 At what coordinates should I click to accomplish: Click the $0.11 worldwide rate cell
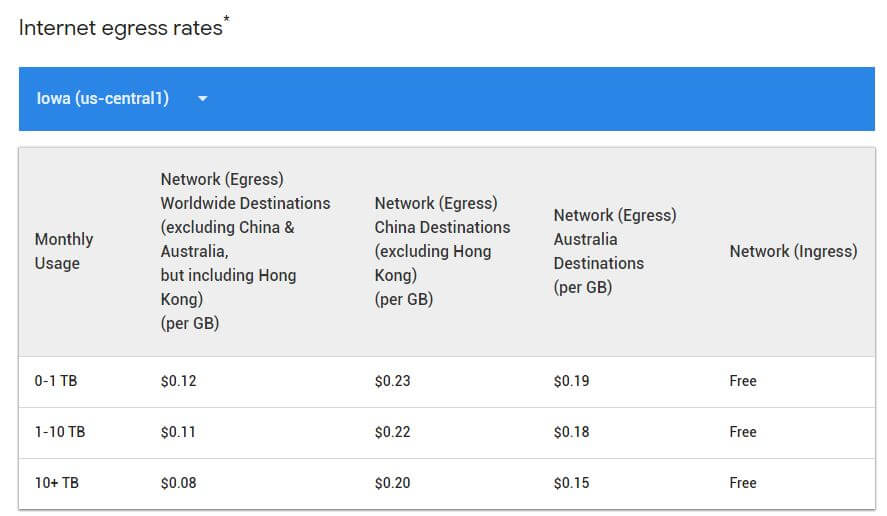coord(178,432)
